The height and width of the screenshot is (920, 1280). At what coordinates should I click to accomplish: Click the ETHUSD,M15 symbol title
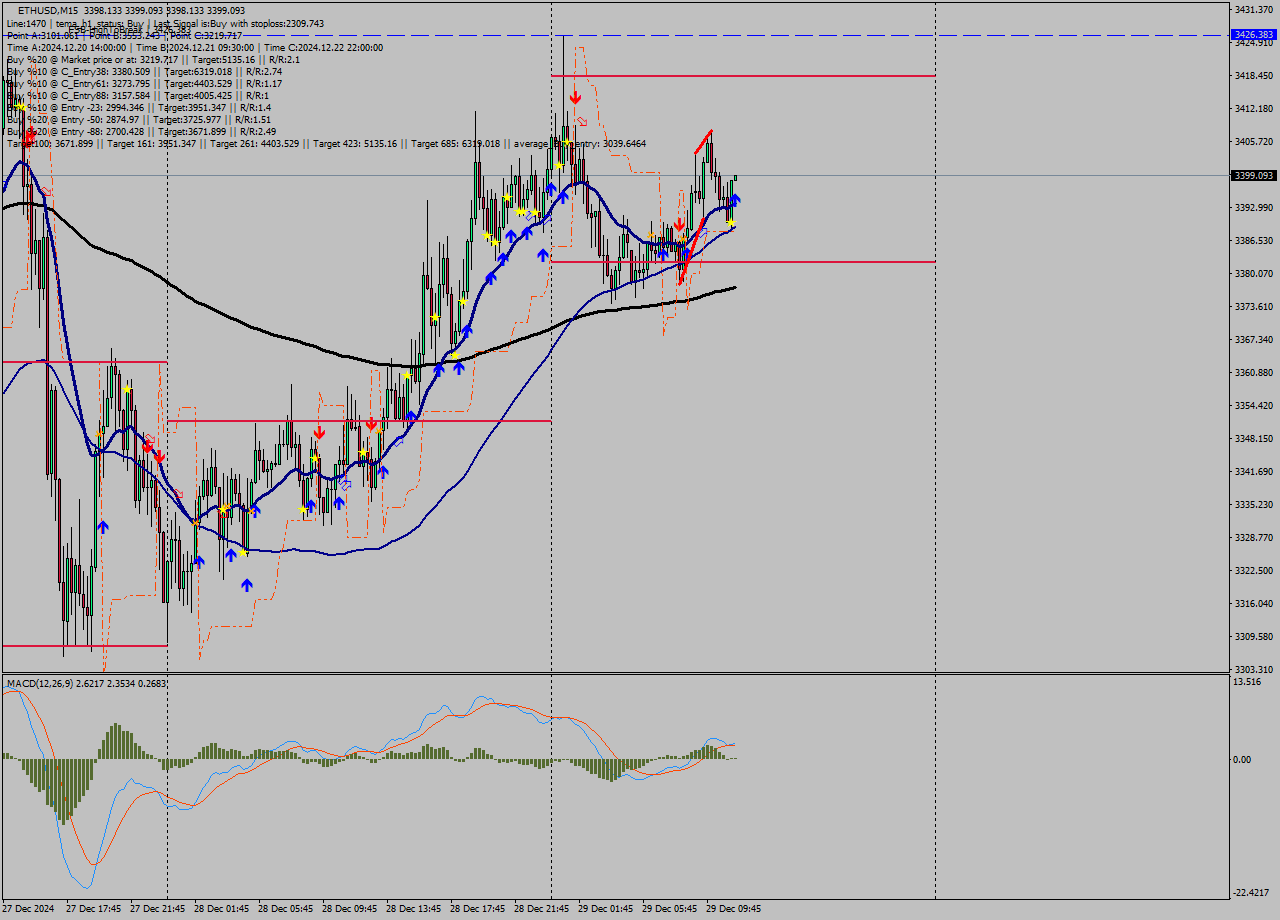click(48, 11)
